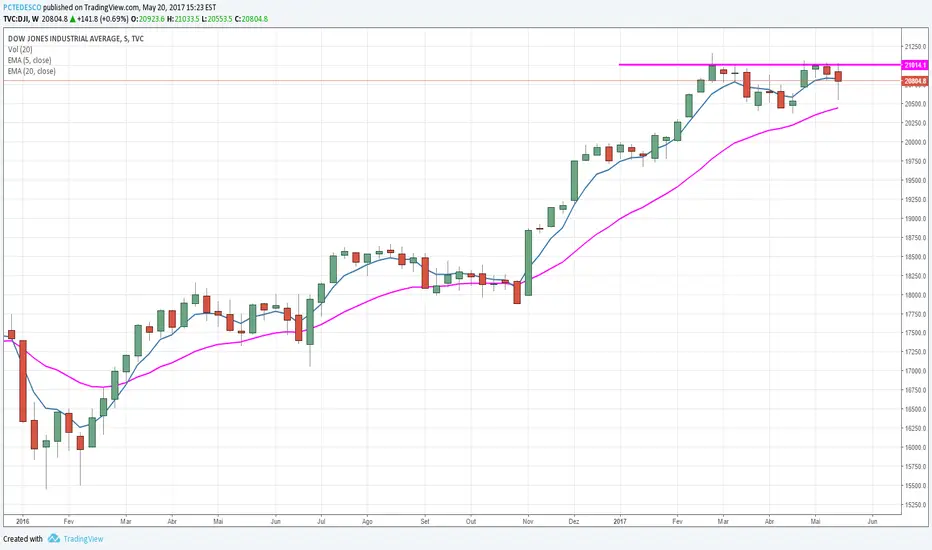This screenshot has width=932, height=550.
Task: Click the large green November breakout candle
Action: point(528,262)
